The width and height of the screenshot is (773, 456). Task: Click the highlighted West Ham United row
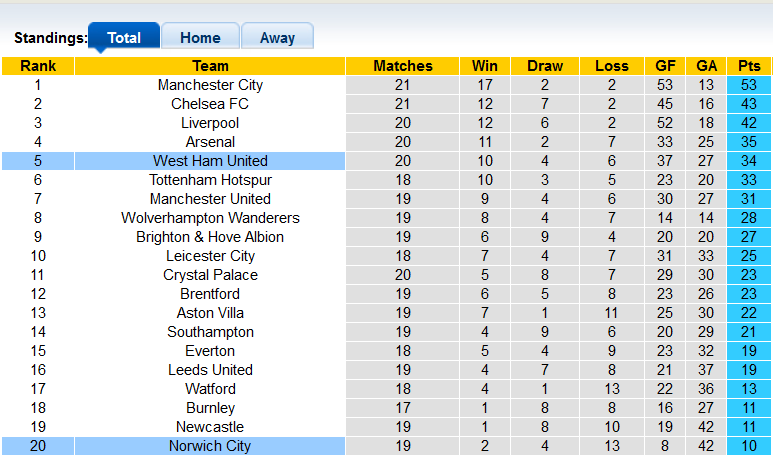tap(210, 161)
